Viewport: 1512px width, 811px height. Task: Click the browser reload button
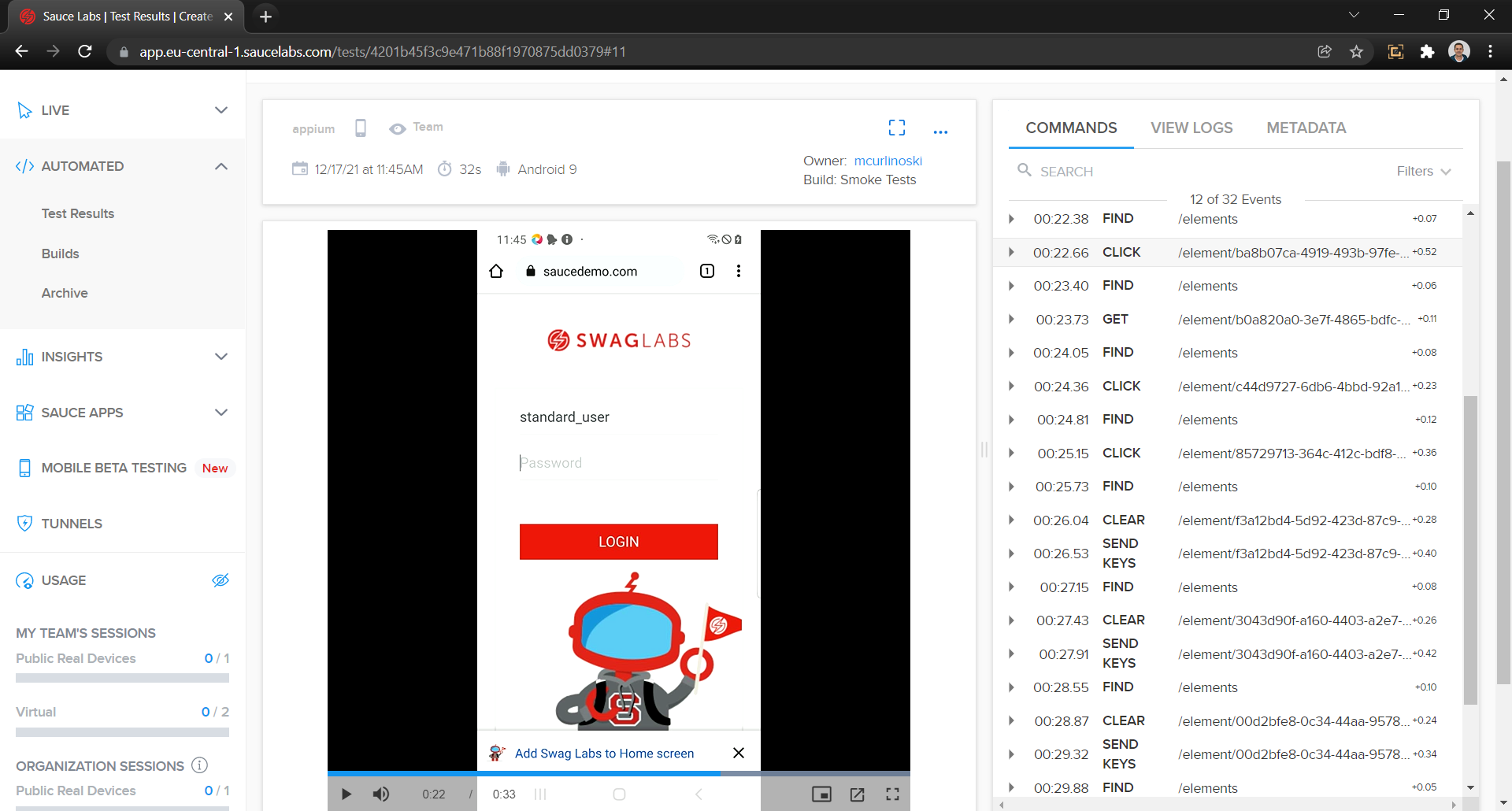tap(85, 51)
